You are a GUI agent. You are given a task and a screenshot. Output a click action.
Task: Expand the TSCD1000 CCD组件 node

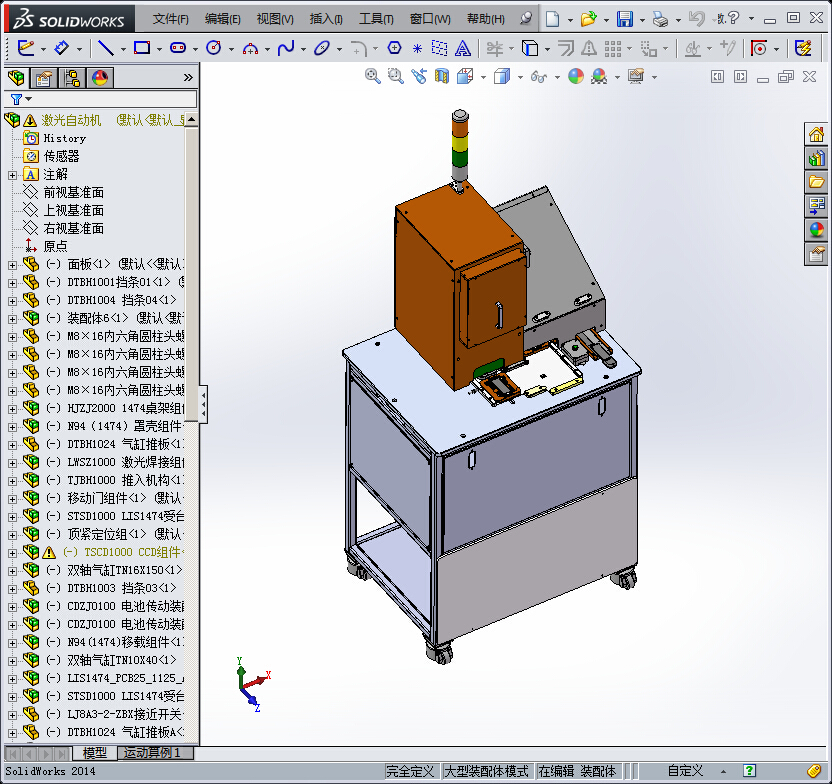[12, 553]
